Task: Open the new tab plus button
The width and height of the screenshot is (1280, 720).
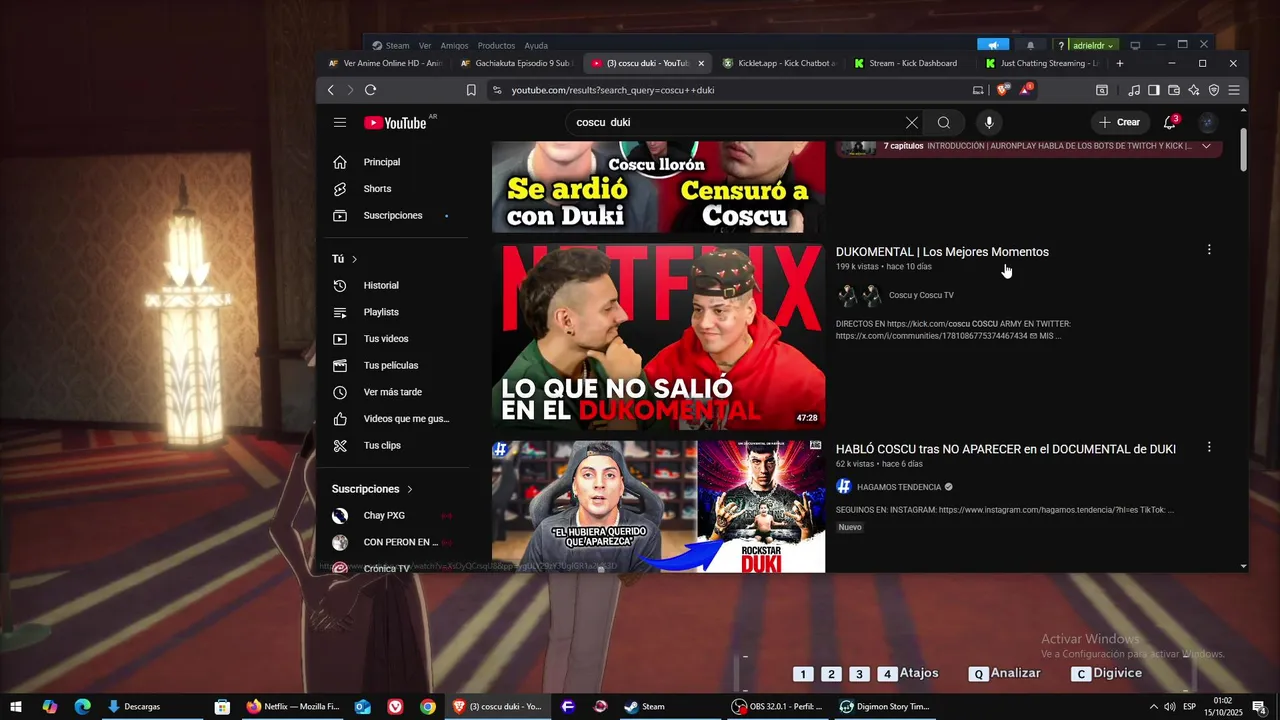Action: click(x=1120, y=63)
